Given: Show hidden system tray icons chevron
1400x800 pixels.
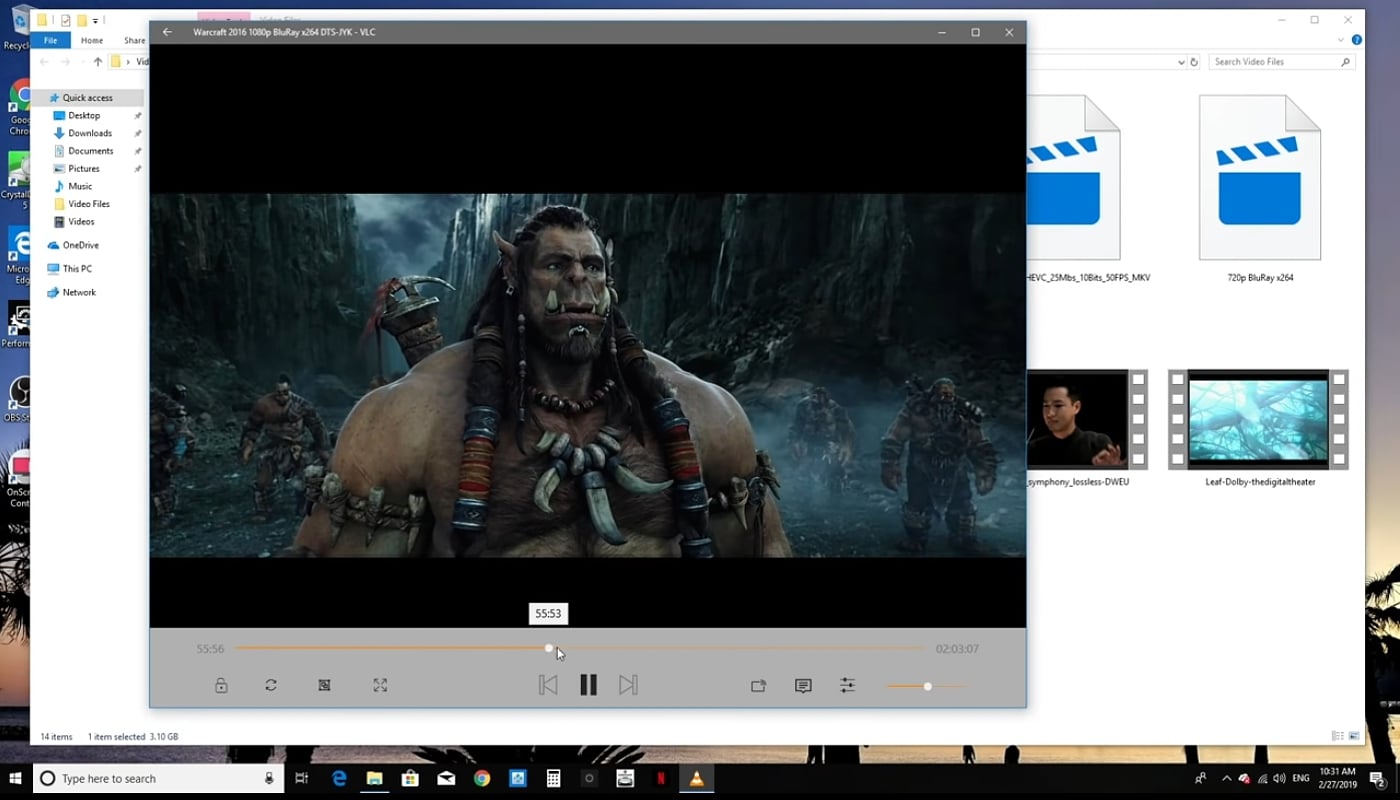Looking at the screenshot, I should point(1226,779).
